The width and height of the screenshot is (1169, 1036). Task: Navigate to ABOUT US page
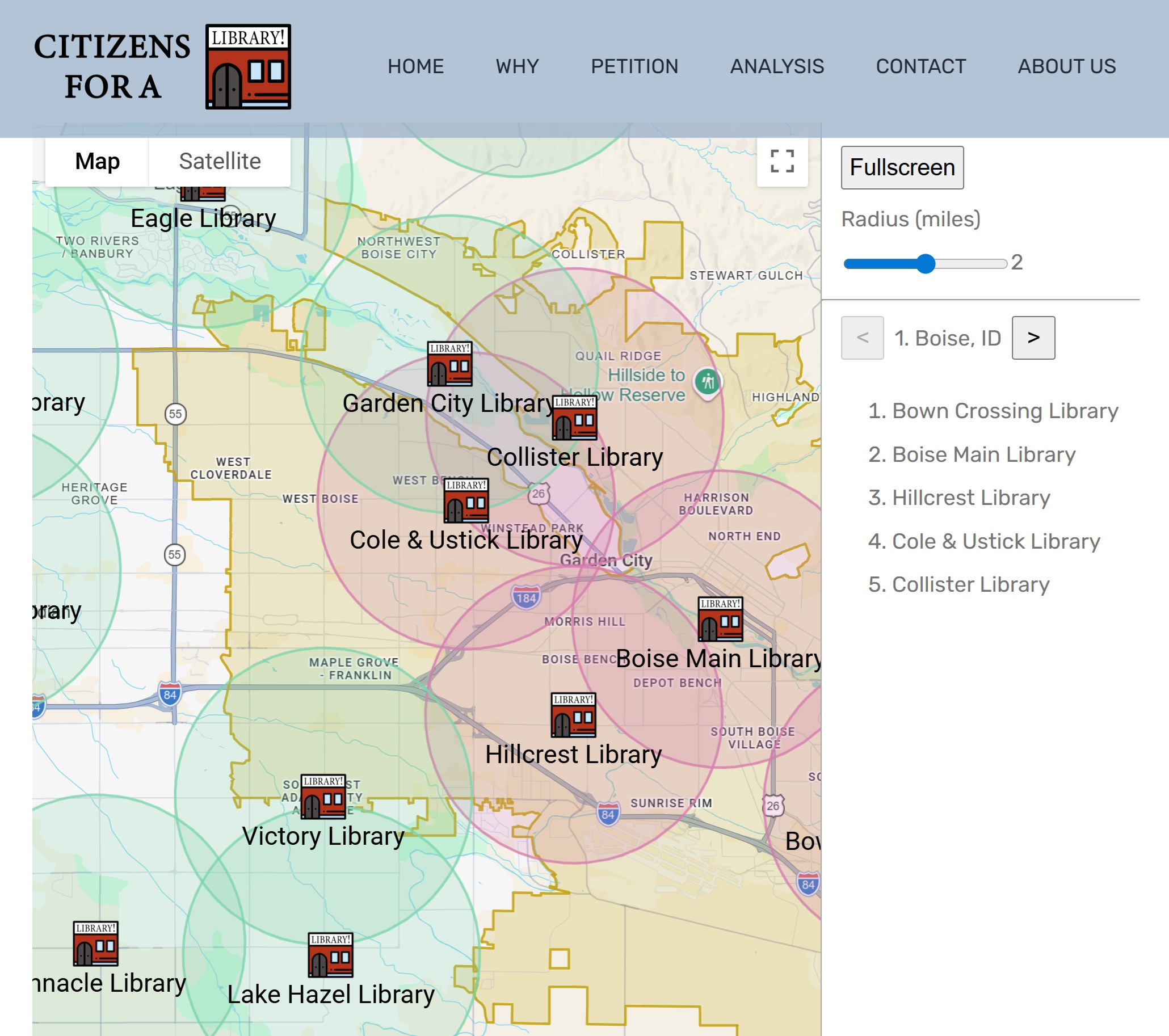coord(1066,66)
